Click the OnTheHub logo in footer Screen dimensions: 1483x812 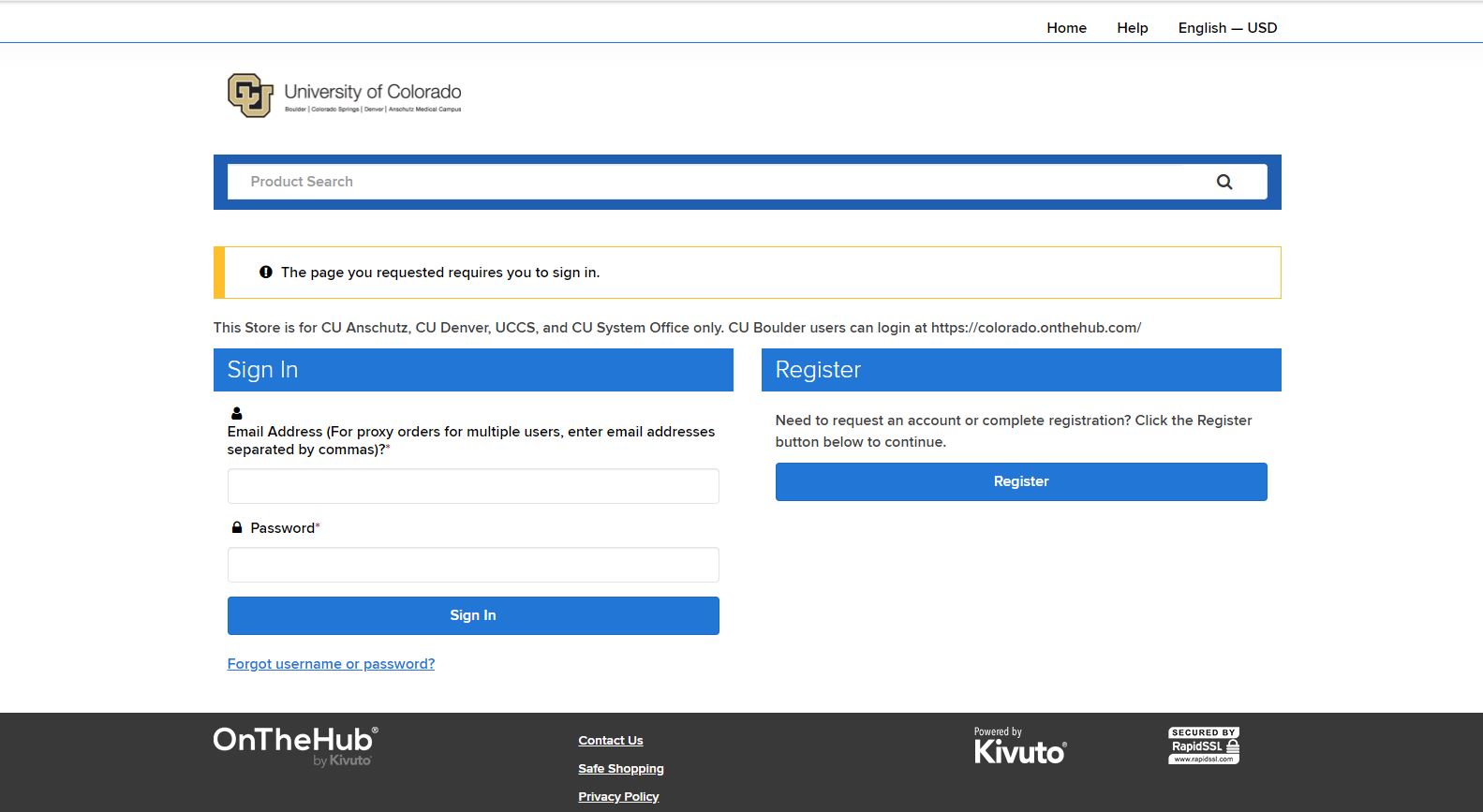(x=295, y=746)
